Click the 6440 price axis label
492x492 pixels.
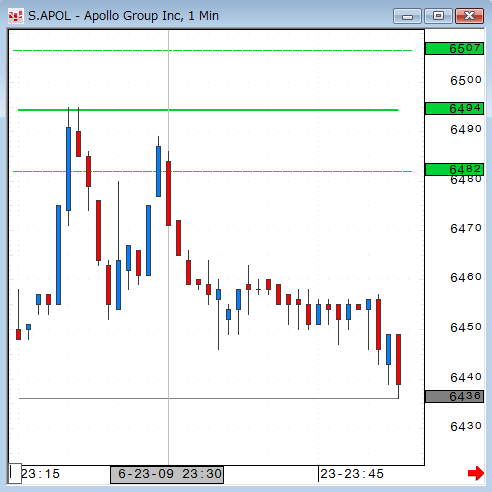point(466,377)
